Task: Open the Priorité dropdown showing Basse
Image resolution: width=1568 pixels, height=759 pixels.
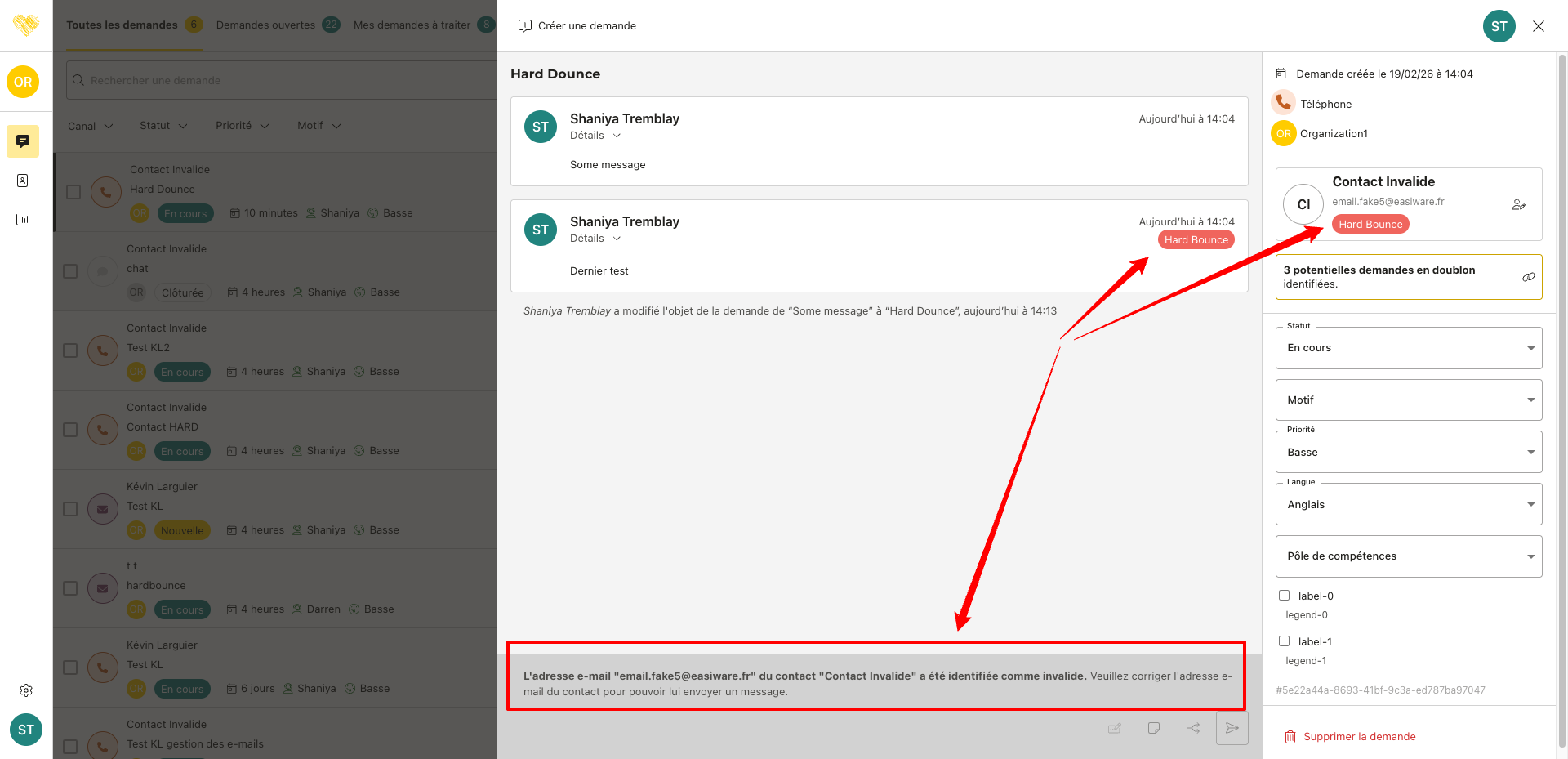Action: click(x=1408, y=453)
